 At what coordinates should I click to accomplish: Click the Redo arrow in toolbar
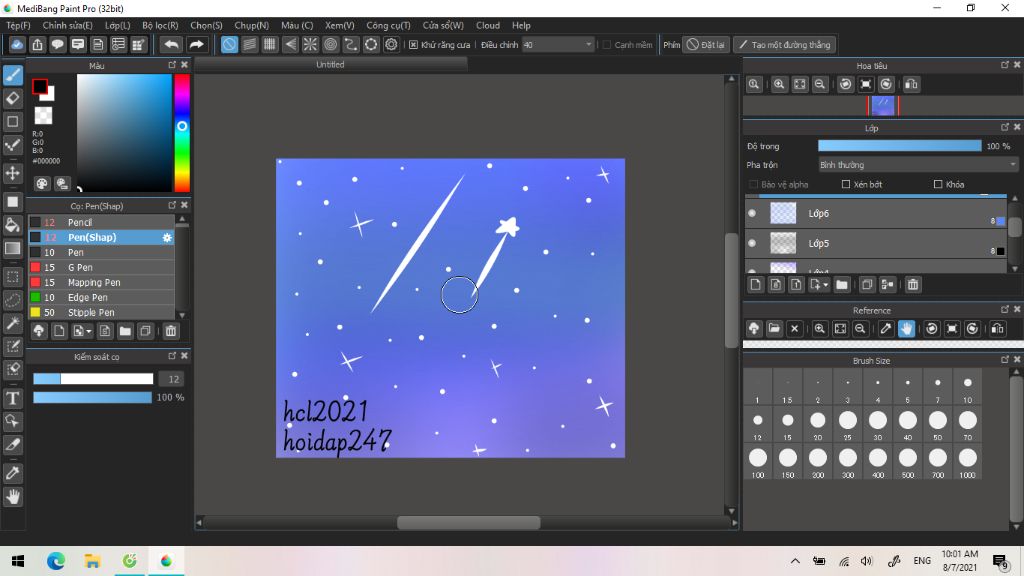pyautogui.click(x=196, y=44)
